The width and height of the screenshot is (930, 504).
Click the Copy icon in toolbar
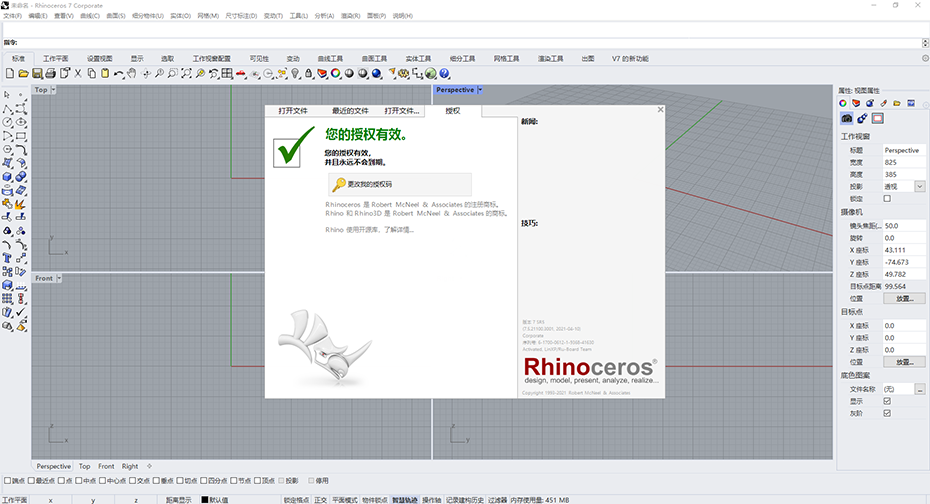(x=91, y=74)
